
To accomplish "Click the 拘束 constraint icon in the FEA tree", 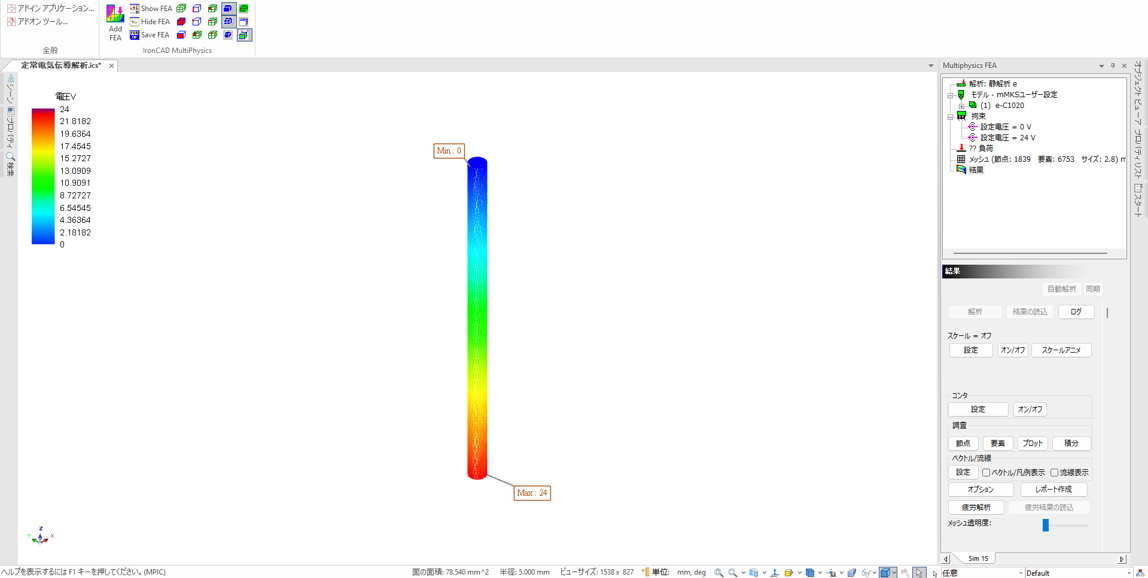I will [962, 116].
